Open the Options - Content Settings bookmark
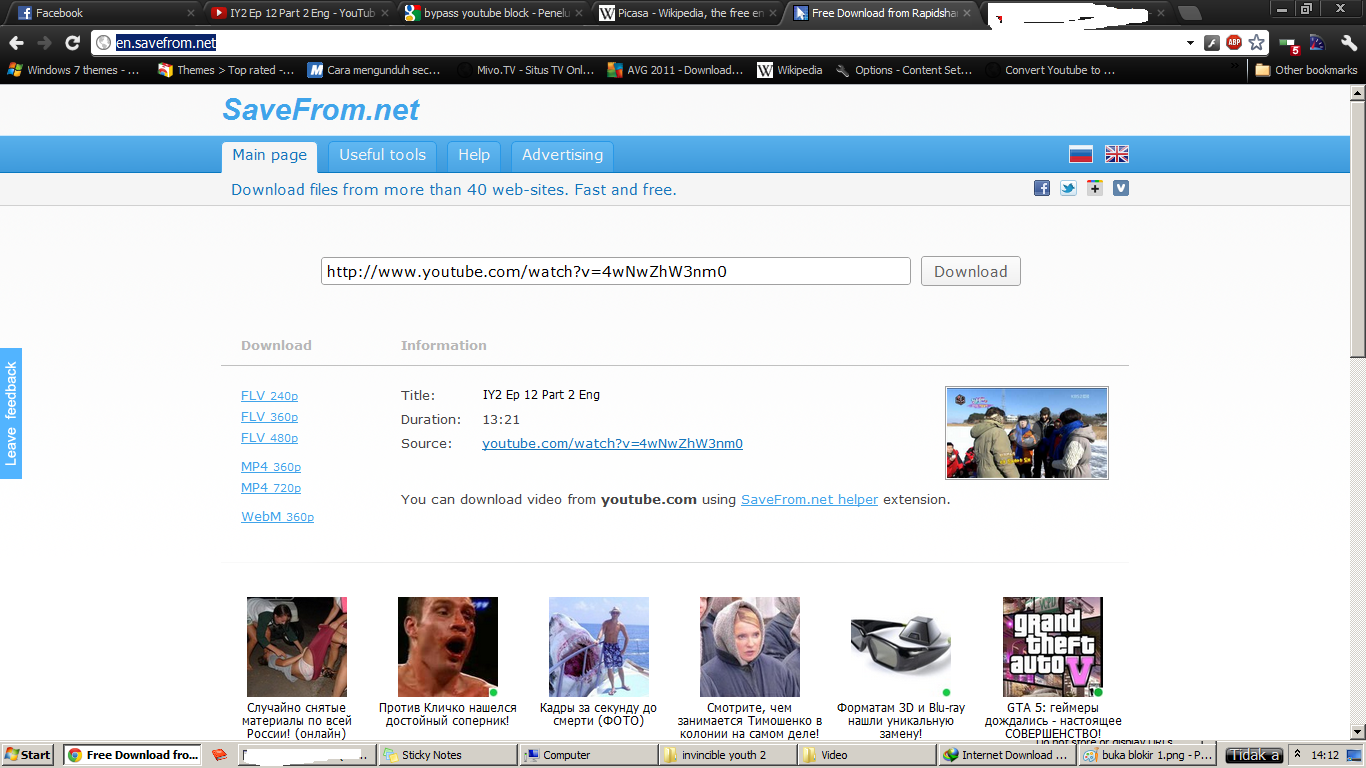Image resolution: width=1366 pixels, height=768 pixels. click(904, 70)
